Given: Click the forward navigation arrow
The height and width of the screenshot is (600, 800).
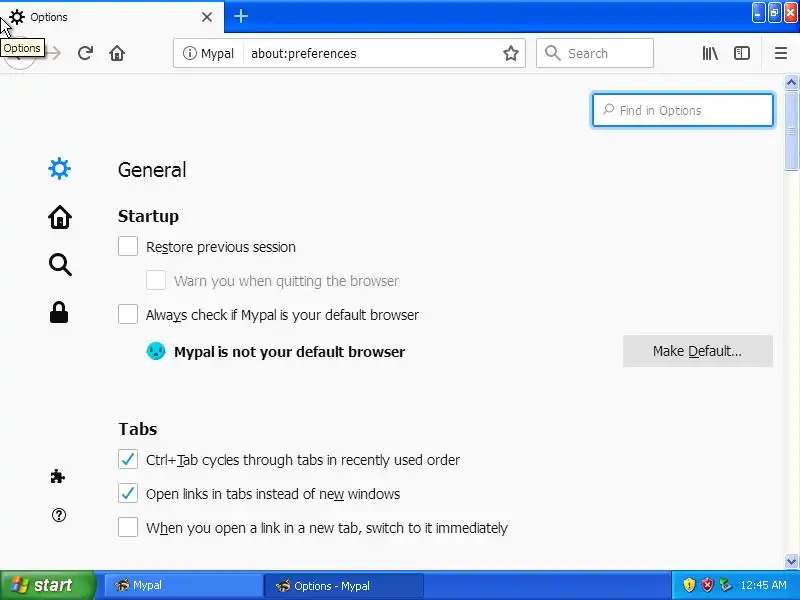Looking at the screenshot, I should click(x=53, y=53).
